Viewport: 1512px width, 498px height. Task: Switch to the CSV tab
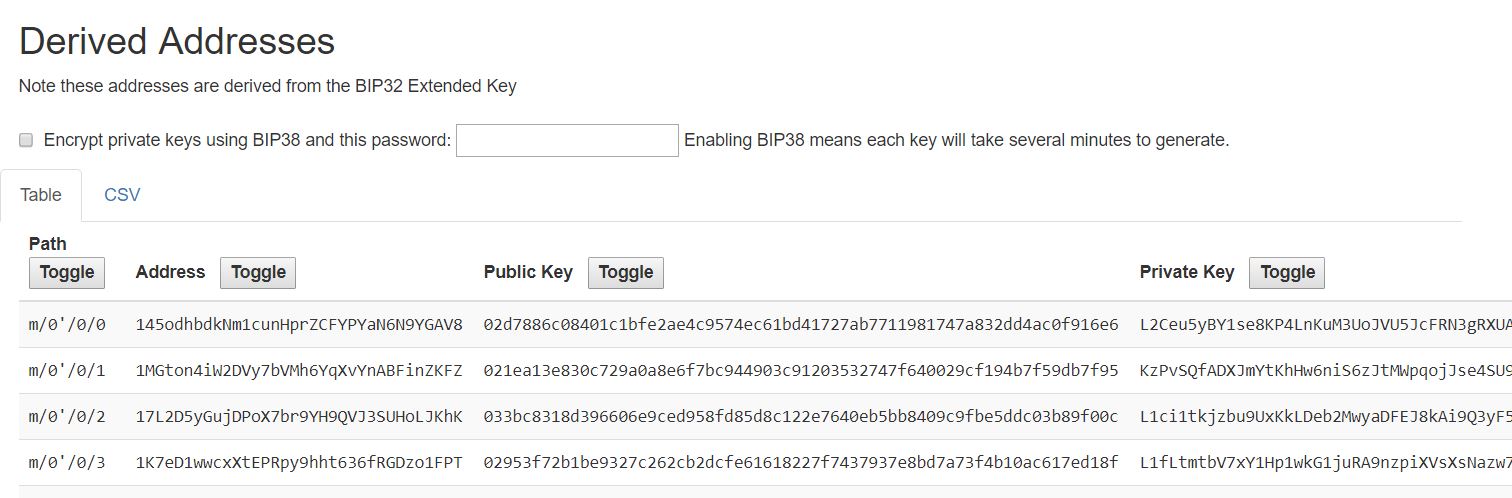(x=122, y=195)
